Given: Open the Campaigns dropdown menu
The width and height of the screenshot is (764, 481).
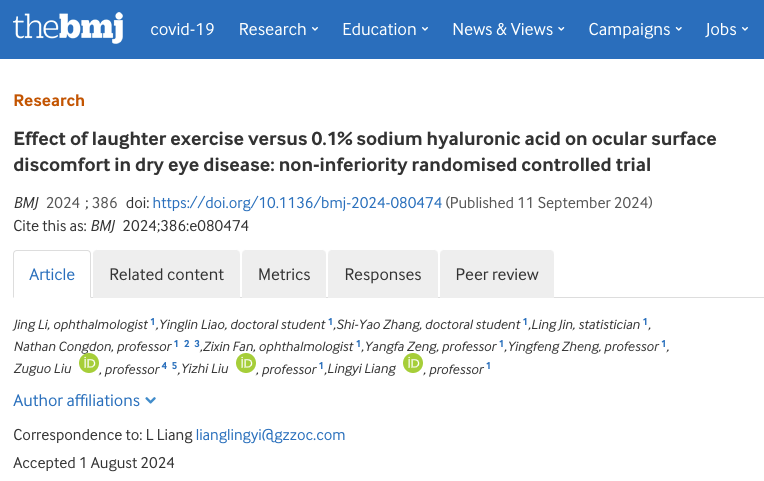Looking at the screenshot, I should point(635,29).
